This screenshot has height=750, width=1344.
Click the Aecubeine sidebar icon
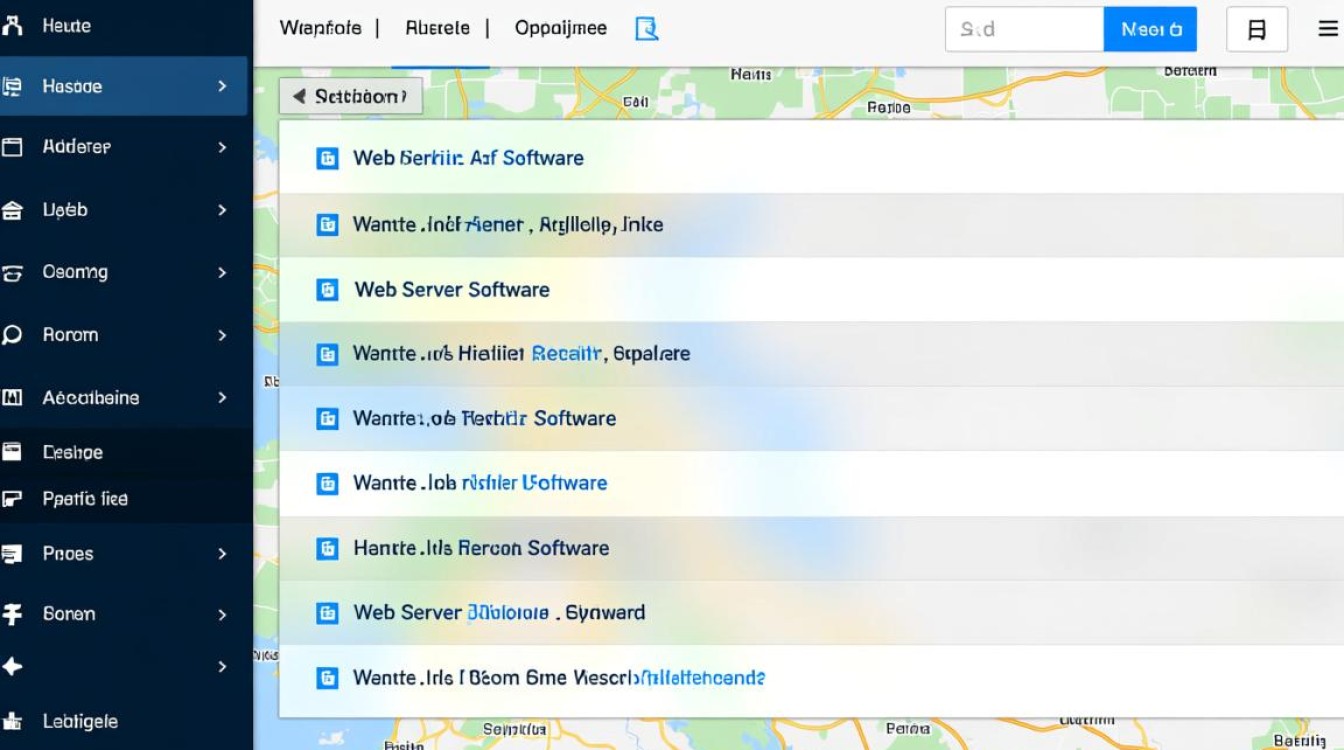(12, 398)
